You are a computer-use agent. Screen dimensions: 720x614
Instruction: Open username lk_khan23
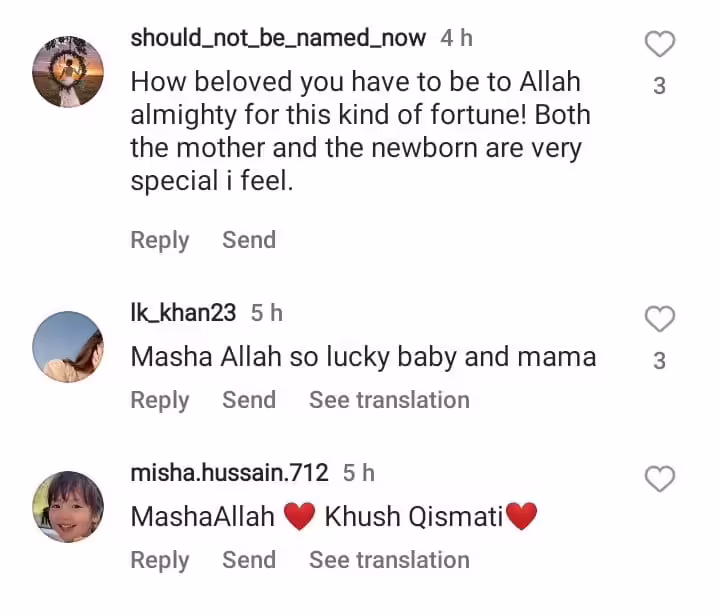pos(183,313)
